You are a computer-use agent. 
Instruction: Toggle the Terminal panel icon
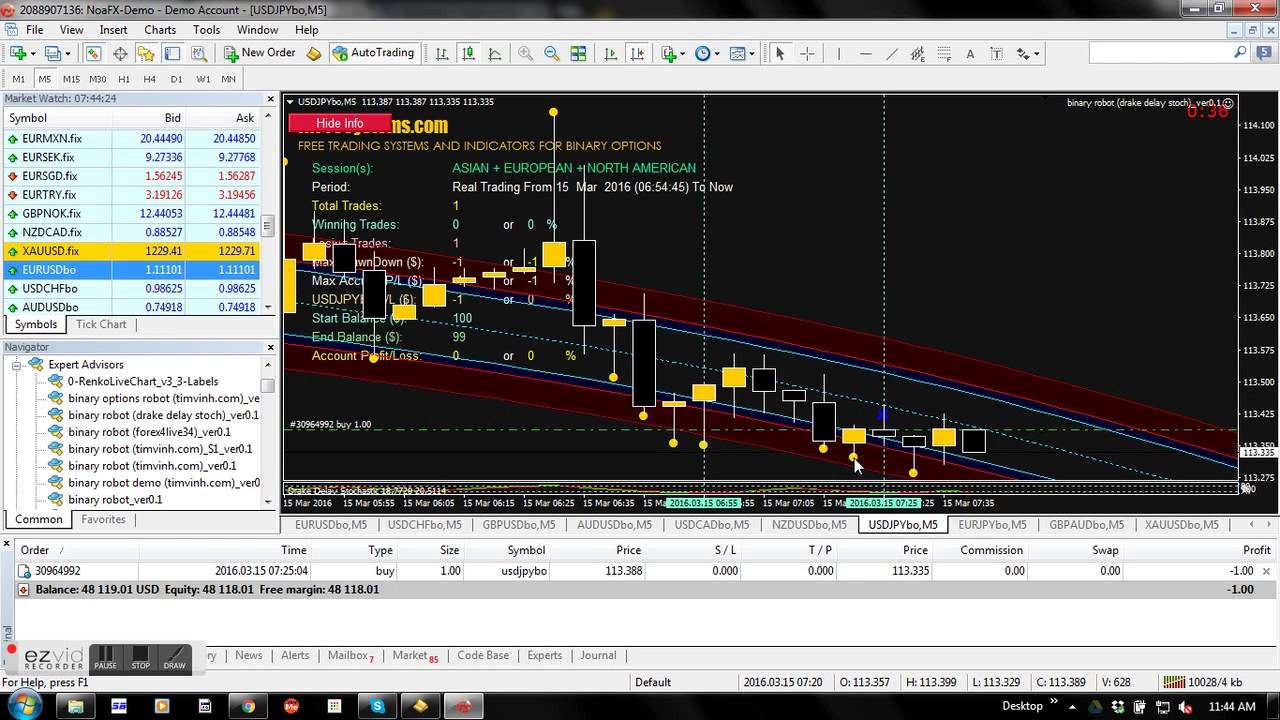(172, 53)
